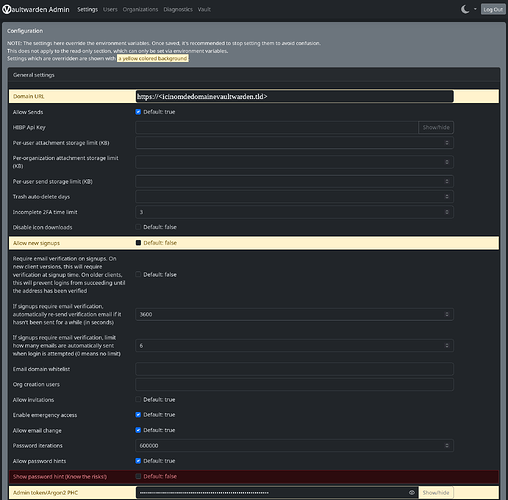Adjust the 3600 seconds resend spinner

point(447,314)
